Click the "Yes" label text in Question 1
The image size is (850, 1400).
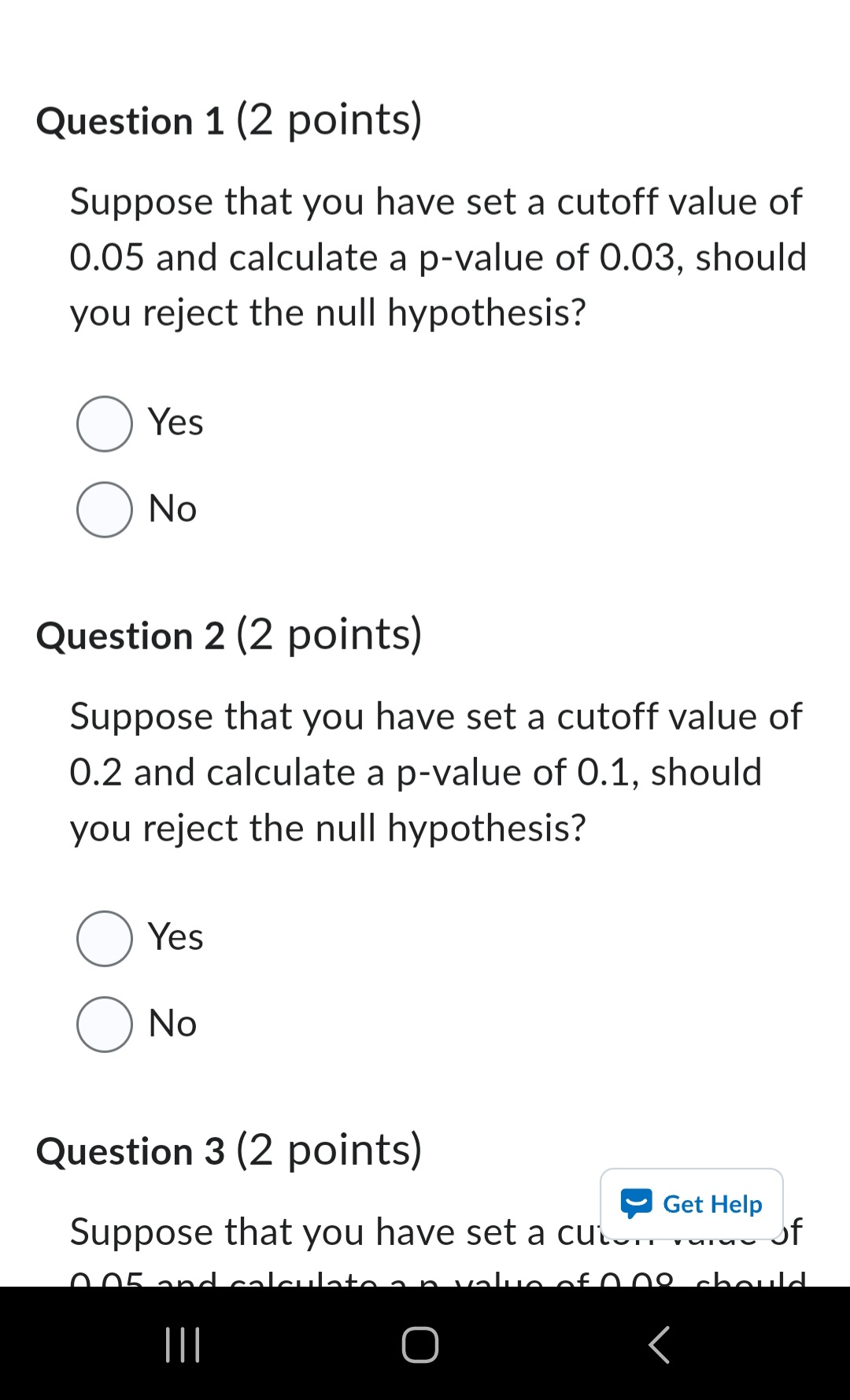(176, 423)
